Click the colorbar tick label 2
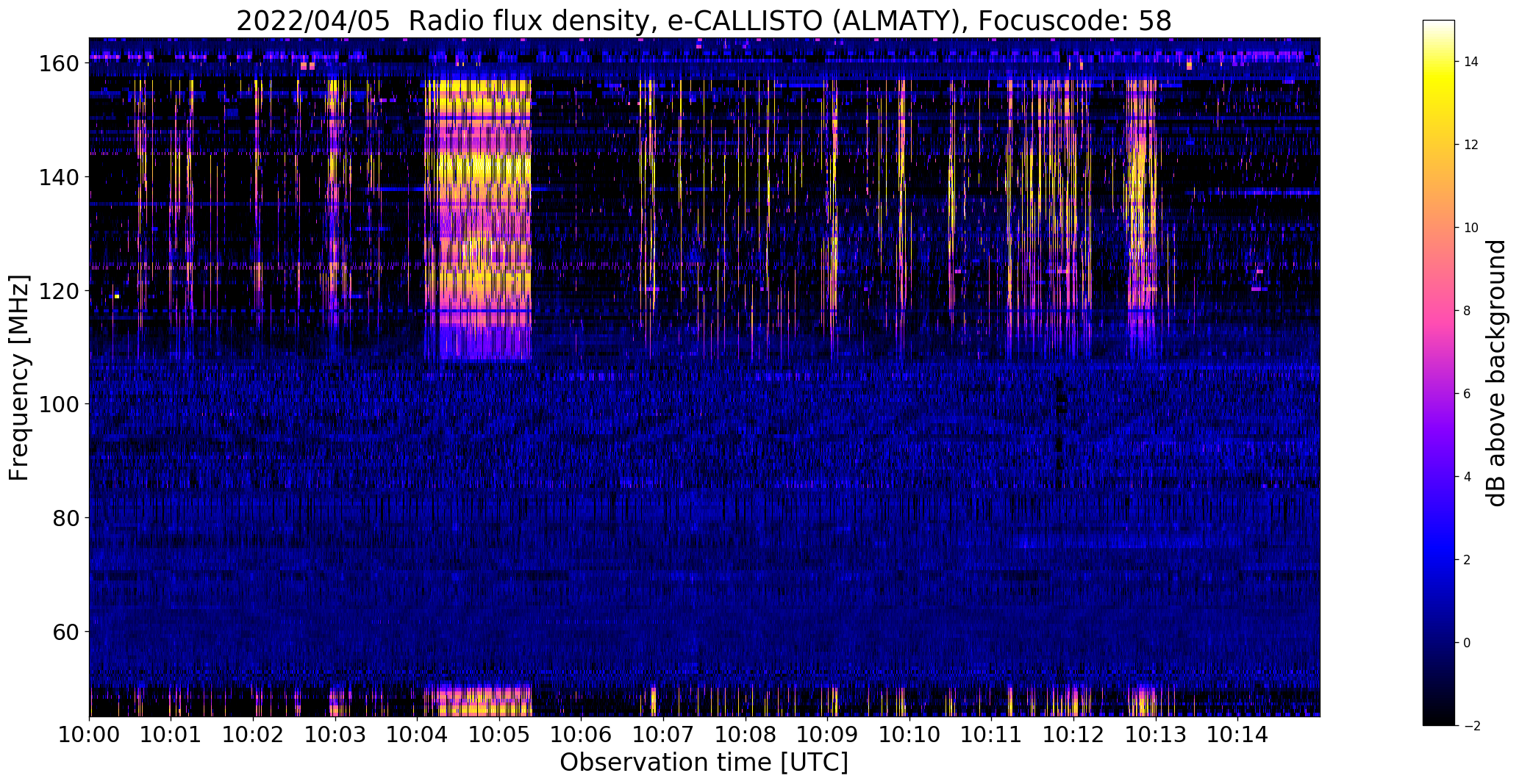The image size is (1519, 784). tap(1468, 560)
